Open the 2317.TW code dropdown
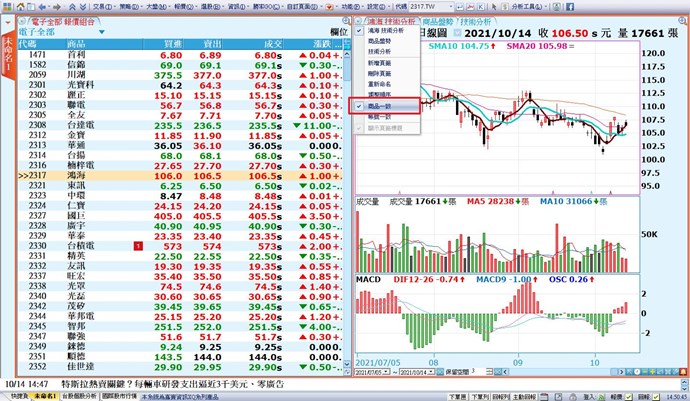This screenshot has height=401, width=690. point(450,7)
